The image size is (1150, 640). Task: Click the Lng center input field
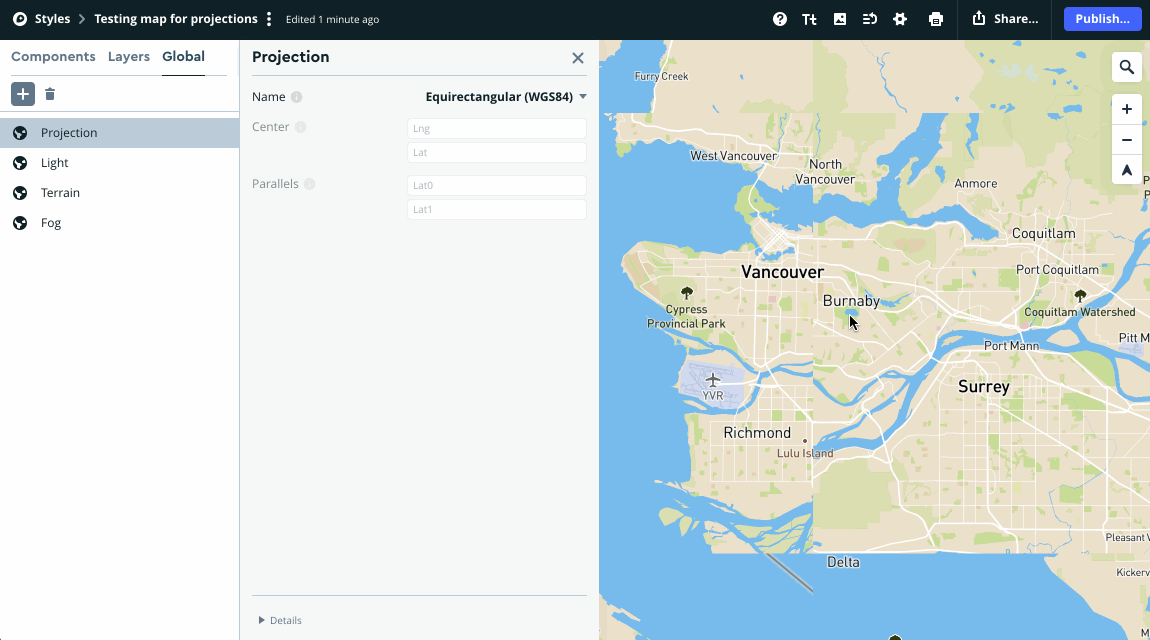pos(496,128)
